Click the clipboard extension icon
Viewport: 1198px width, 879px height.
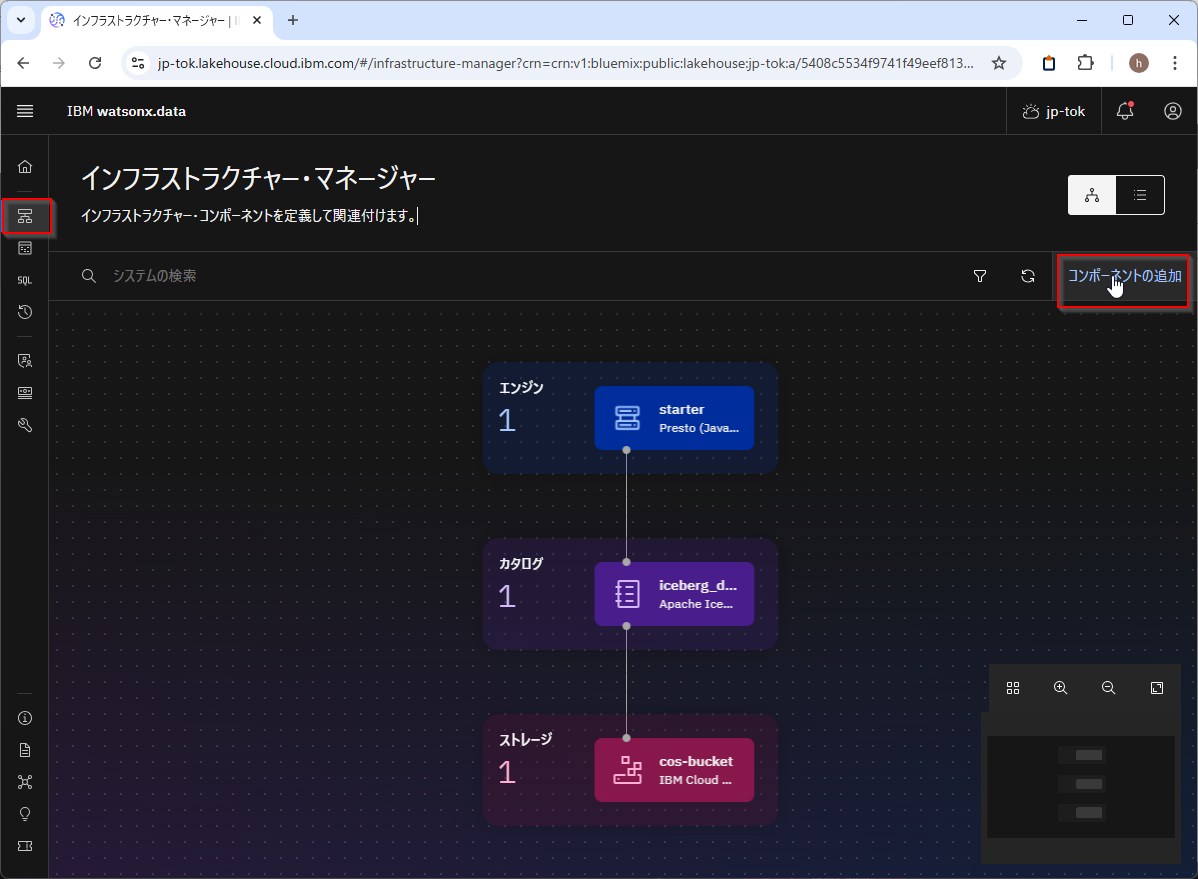(1049, 63)
